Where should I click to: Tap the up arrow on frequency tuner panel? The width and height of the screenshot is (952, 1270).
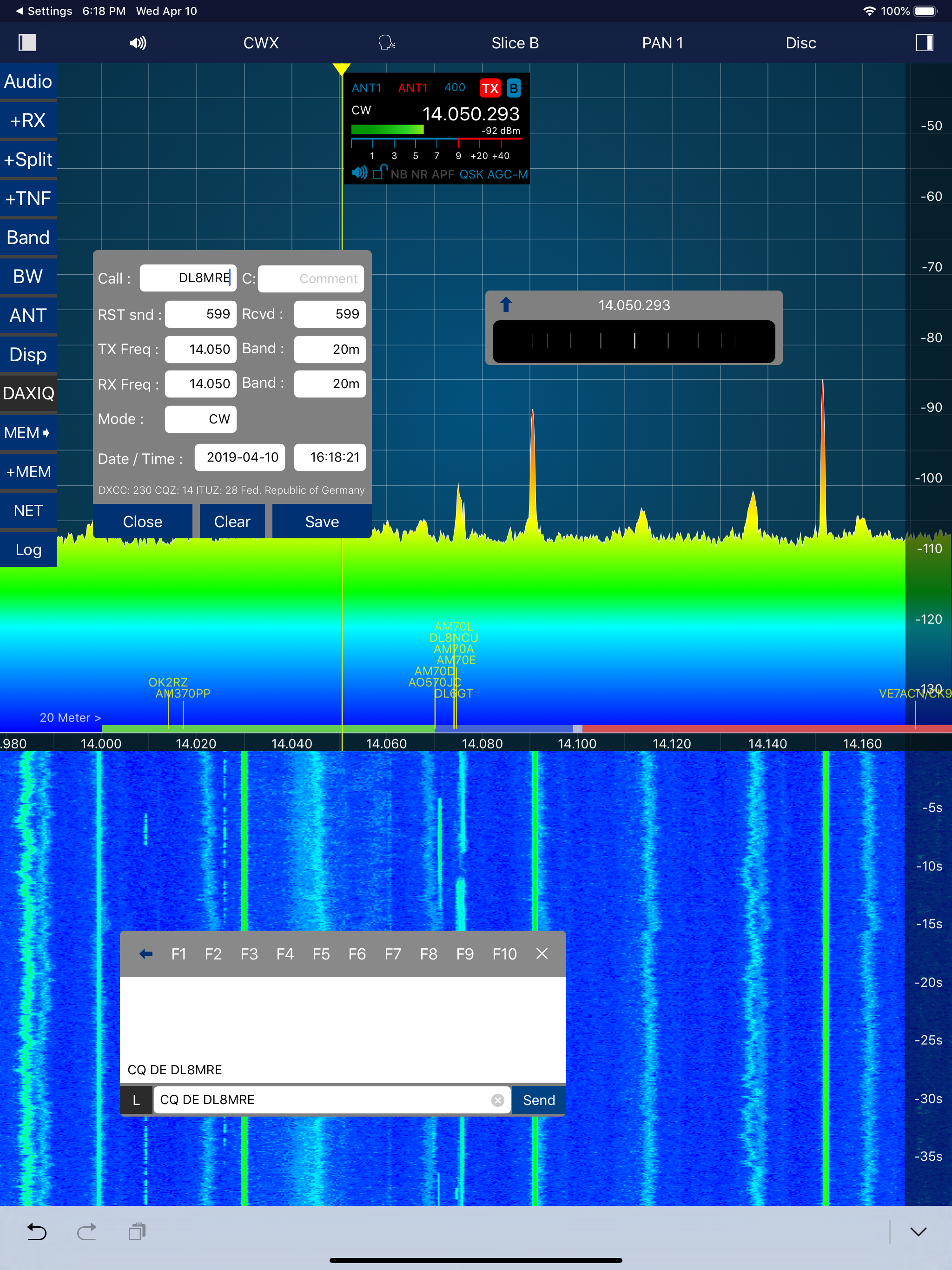[505, 304]
